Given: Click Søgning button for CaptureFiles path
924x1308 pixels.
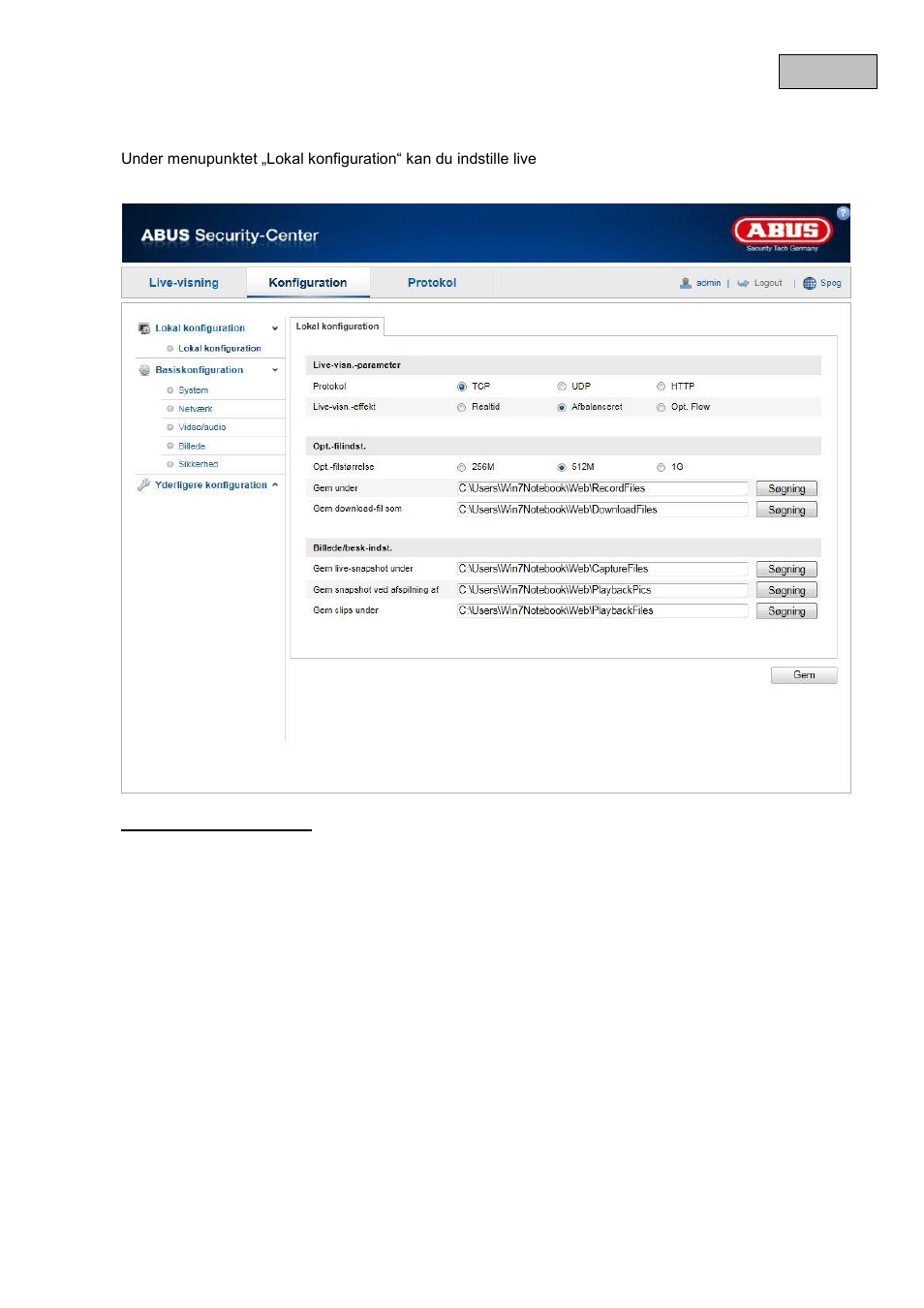Looking at the screenshot, I should tap(786, 570).
